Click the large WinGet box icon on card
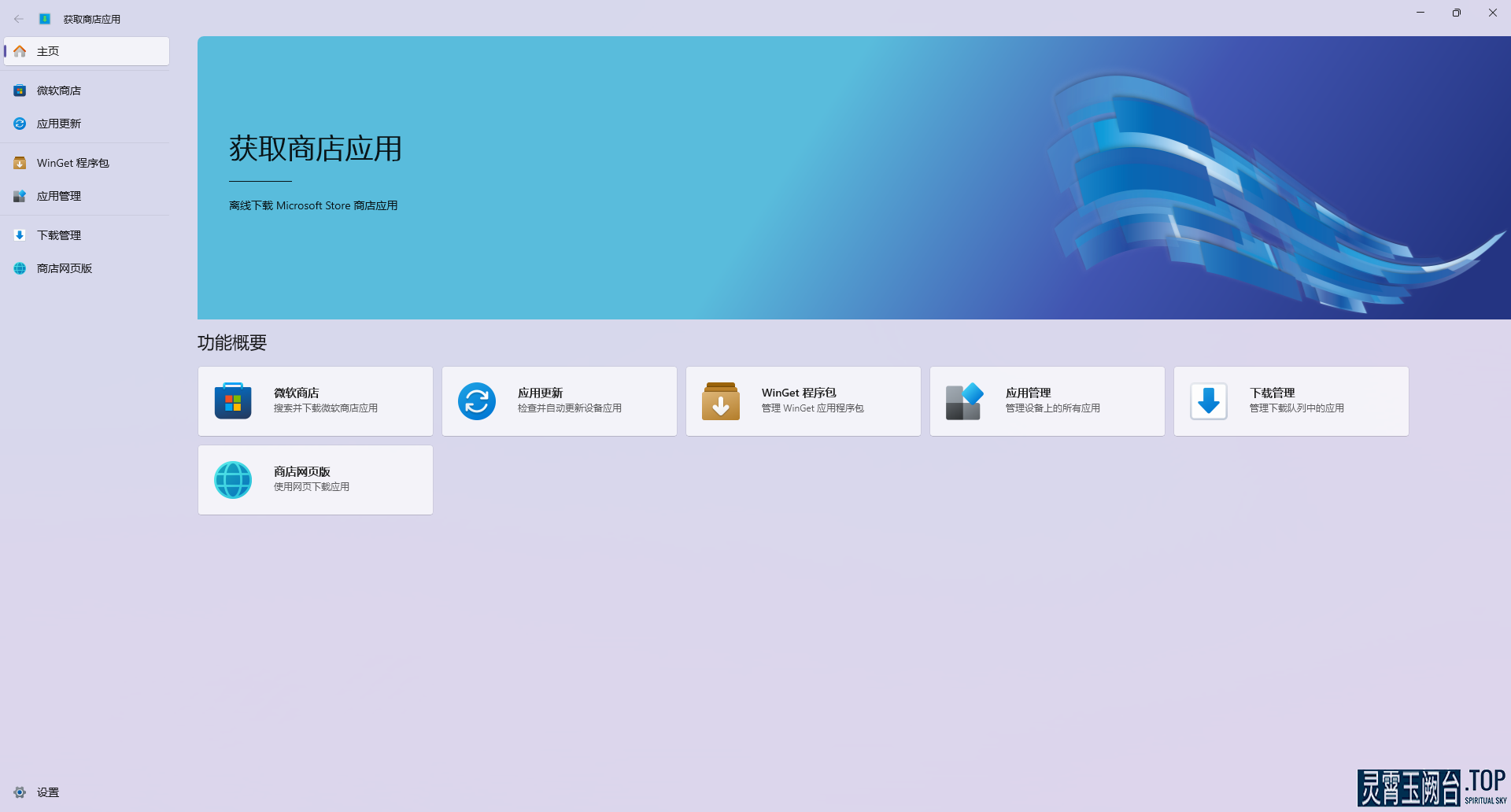The width and height of the screenshot is (1511, 812). (721, 401)
